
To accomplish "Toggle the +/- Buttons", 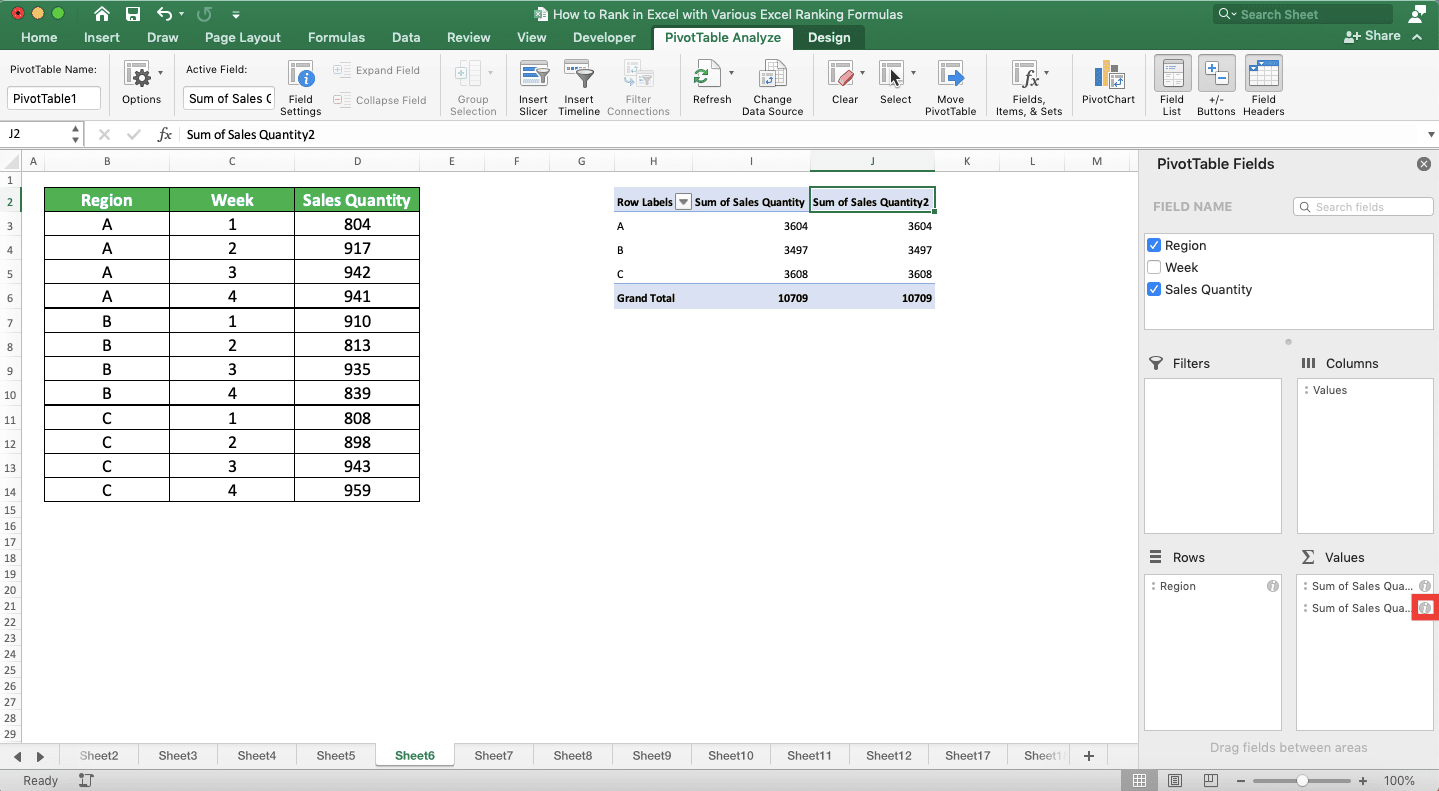I will (1216, 88).
